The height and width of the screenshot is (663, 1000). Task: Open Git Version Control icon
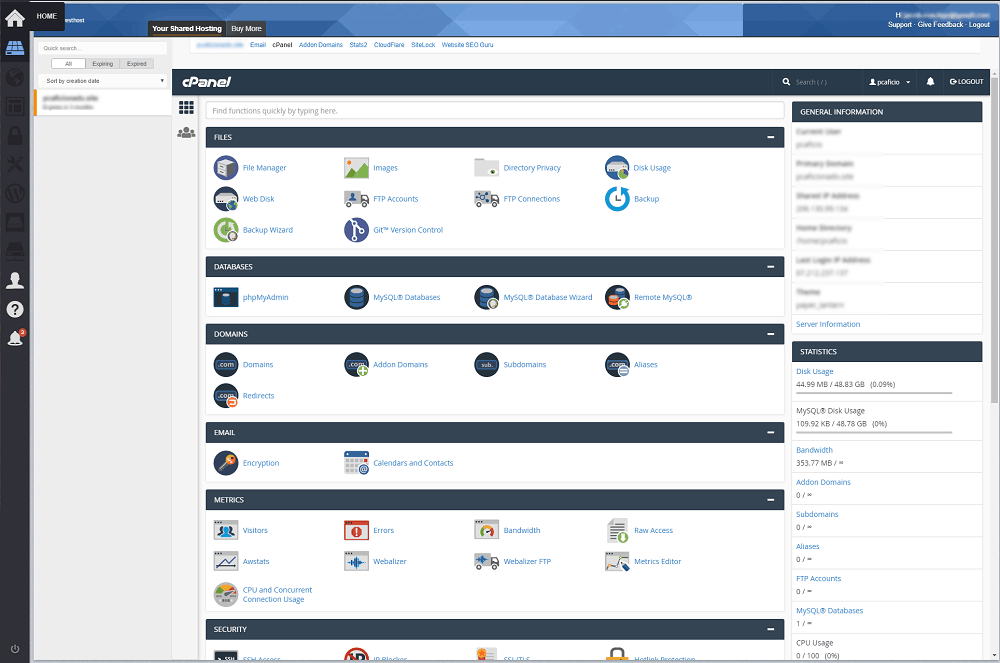(x=357, y=230)
